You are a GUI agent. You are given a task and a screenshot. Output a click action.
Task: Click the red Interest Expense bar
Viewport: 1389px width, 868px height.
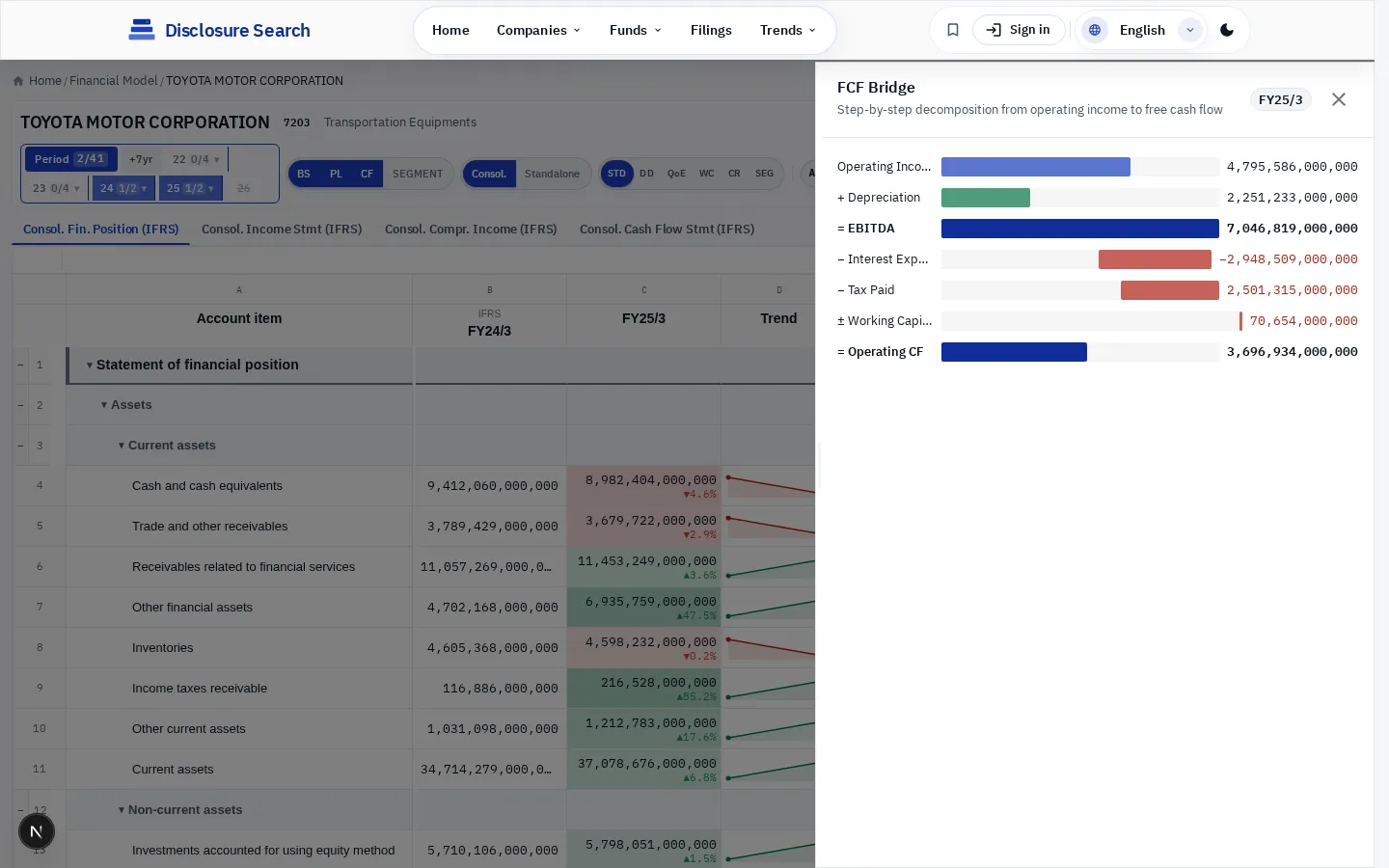(1155, 259)
